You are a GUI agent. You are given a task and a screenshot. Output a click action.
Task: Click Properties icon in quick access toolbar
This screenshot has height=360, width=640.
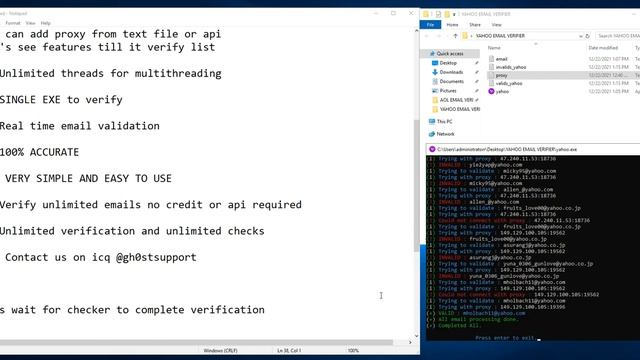point(438,14)
